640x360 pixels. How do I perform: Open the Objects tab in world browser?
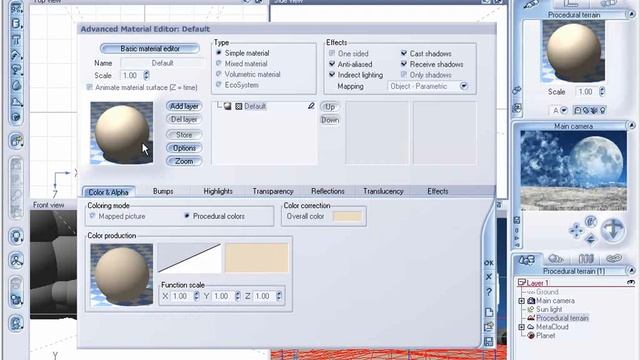pyautogui.click(x=527, y=260)
